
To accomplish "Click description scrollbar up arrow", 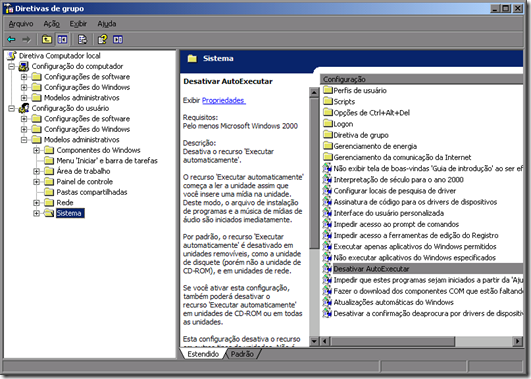I will pyautogui.click(x=314, y=92).
